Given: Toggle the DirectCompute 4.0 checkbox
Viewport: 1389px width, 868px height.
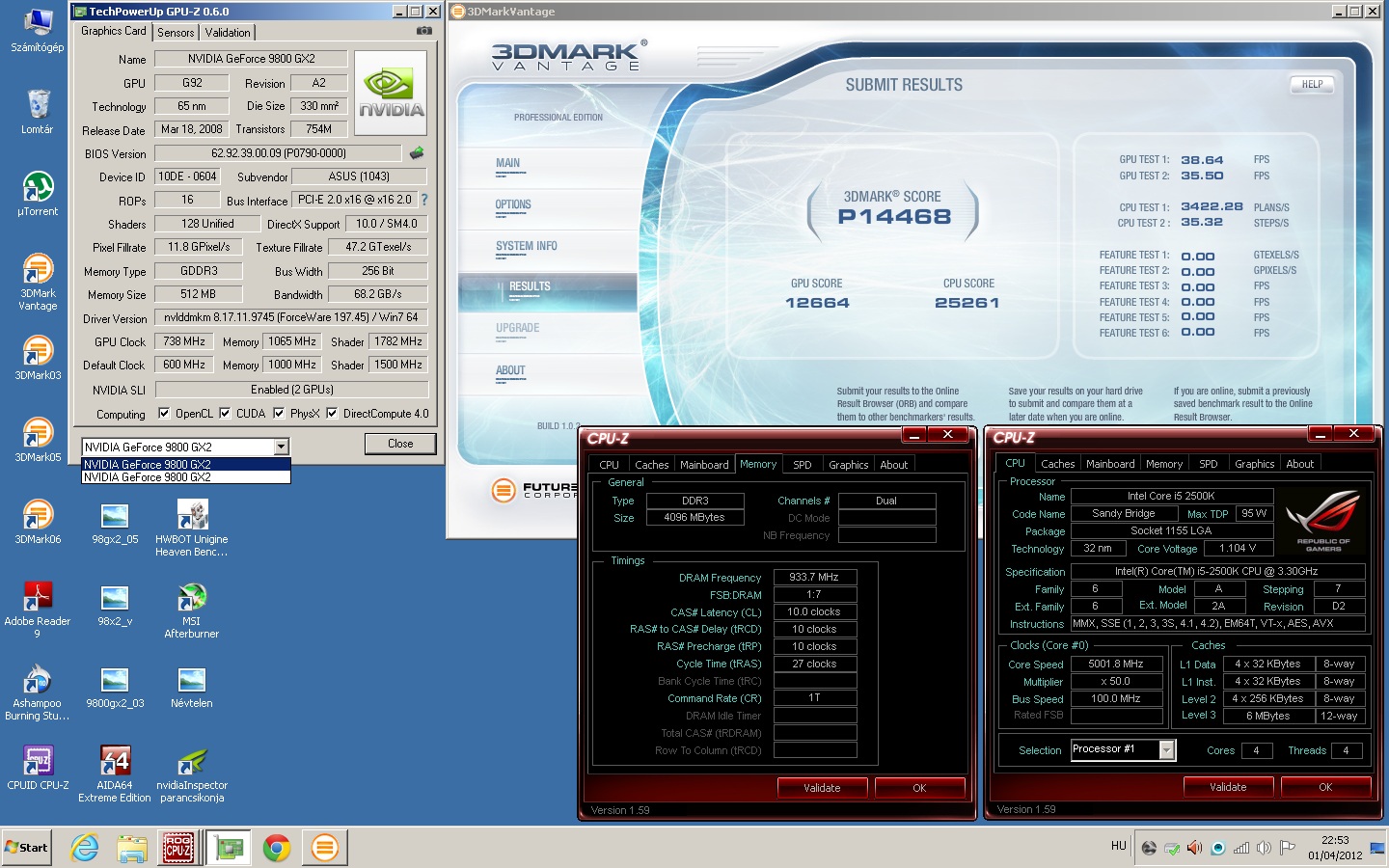Looking at the screenshot, I should [x=332, y=413].
